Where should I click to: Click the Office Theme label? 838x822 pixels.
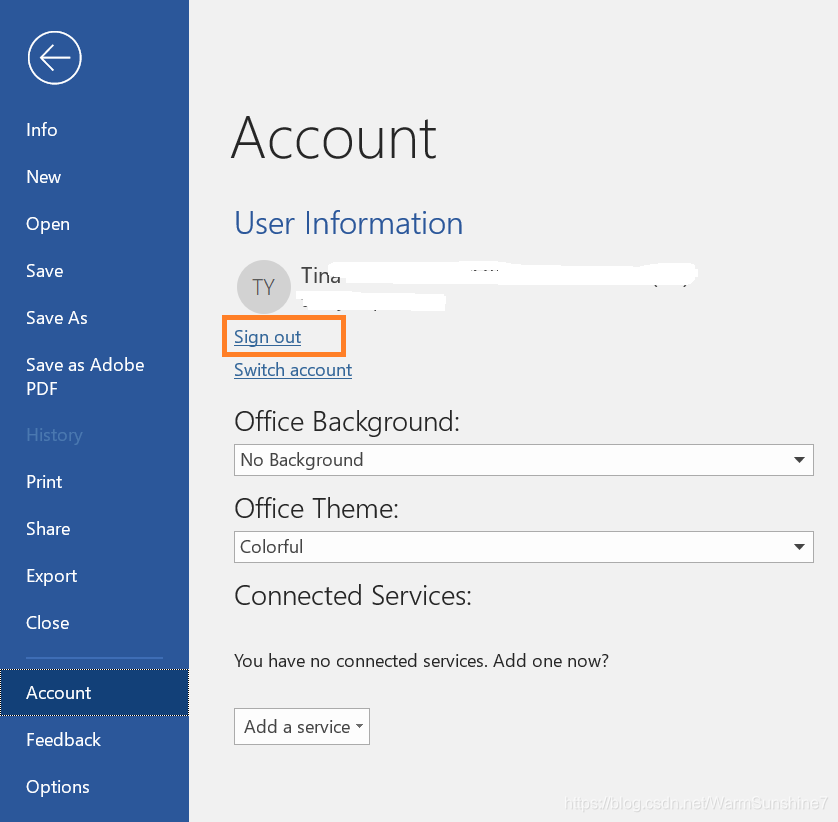click(x=316, y=509)
